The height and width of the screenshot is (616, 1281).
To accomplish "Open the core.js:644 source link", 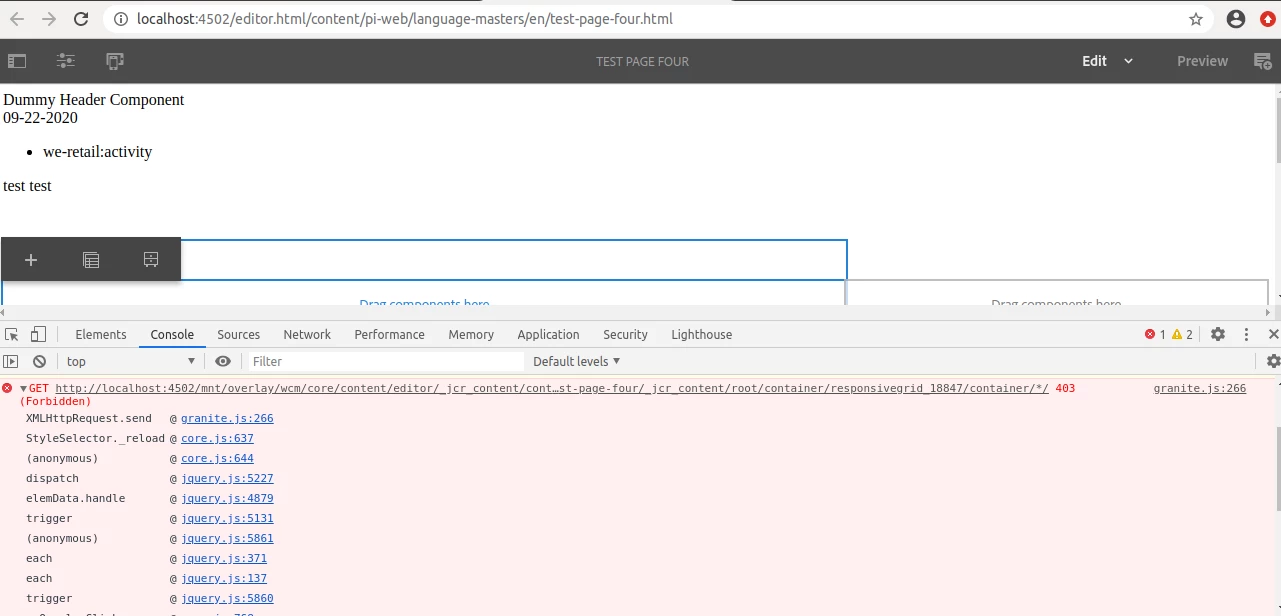I will (x=217, y=458).
